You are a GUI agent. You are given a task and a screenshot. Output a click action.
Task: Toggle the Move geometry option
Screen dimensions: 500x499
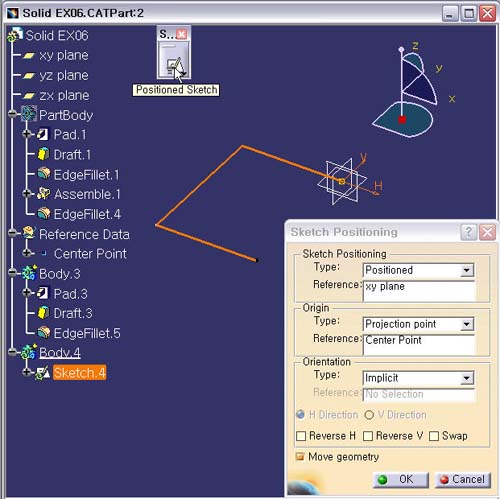click(x=337, y=457)
